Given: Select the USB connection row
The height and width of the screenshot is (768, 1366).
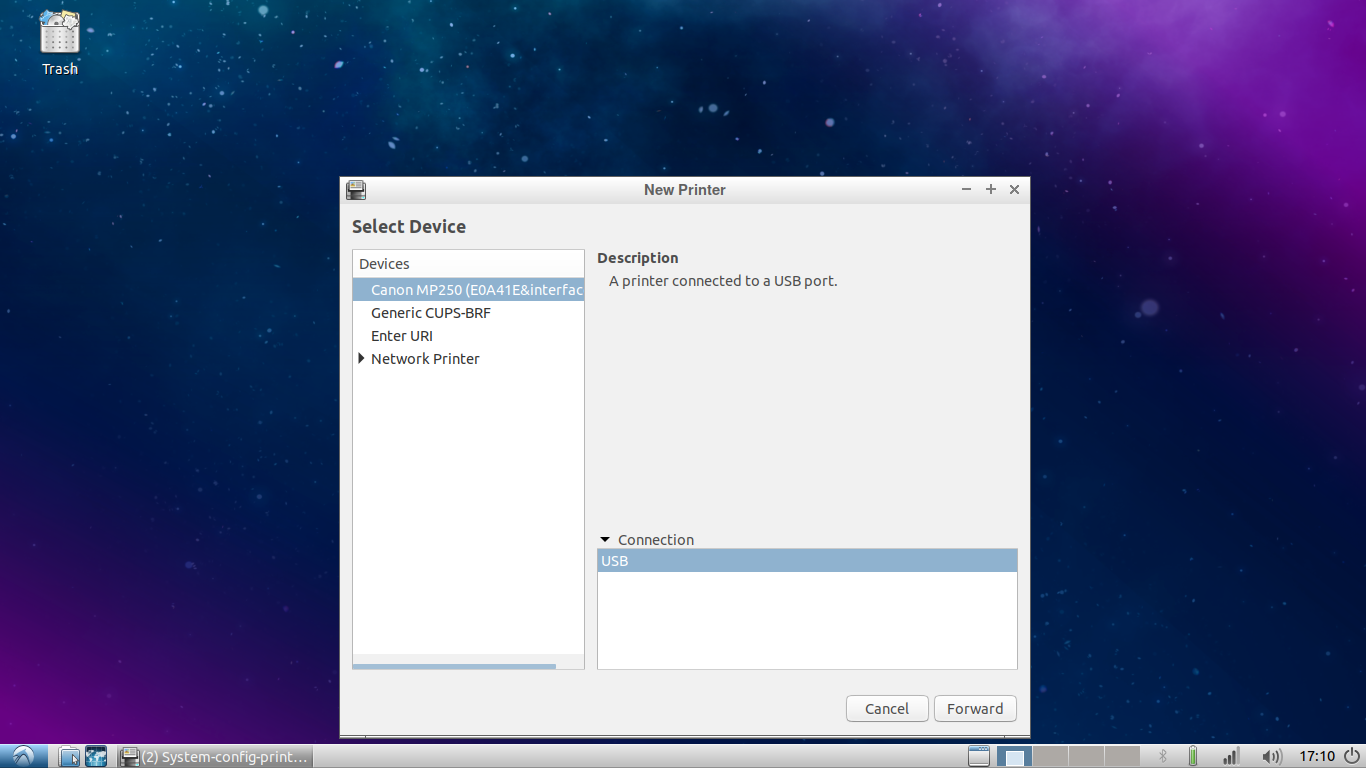Looking at the screenshot, I should [807, 561].
